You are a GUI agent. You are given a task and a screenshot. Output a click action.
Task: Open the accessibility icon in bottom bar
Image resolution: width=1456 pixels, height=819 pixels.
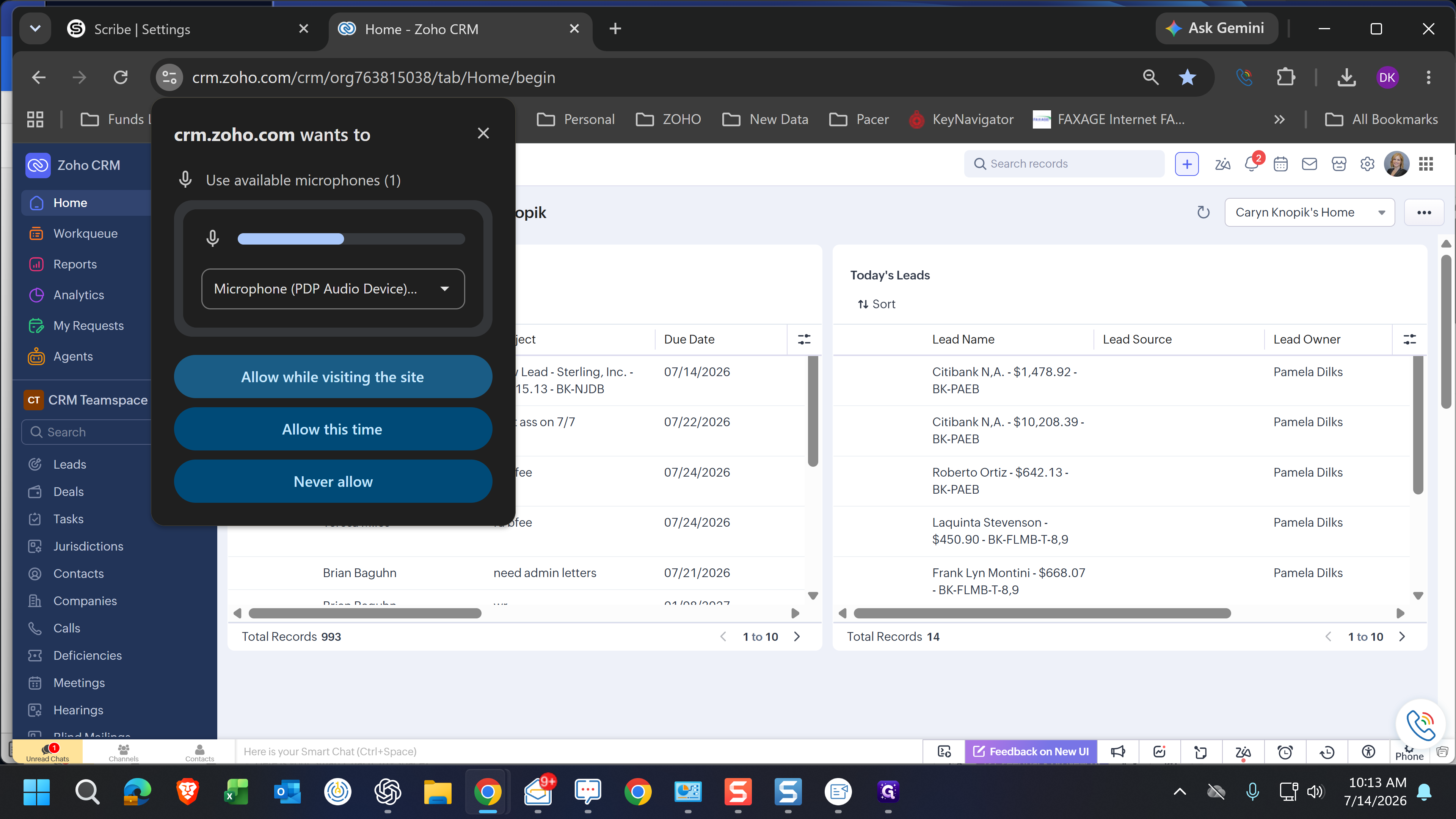click(x=1368, y=752)
